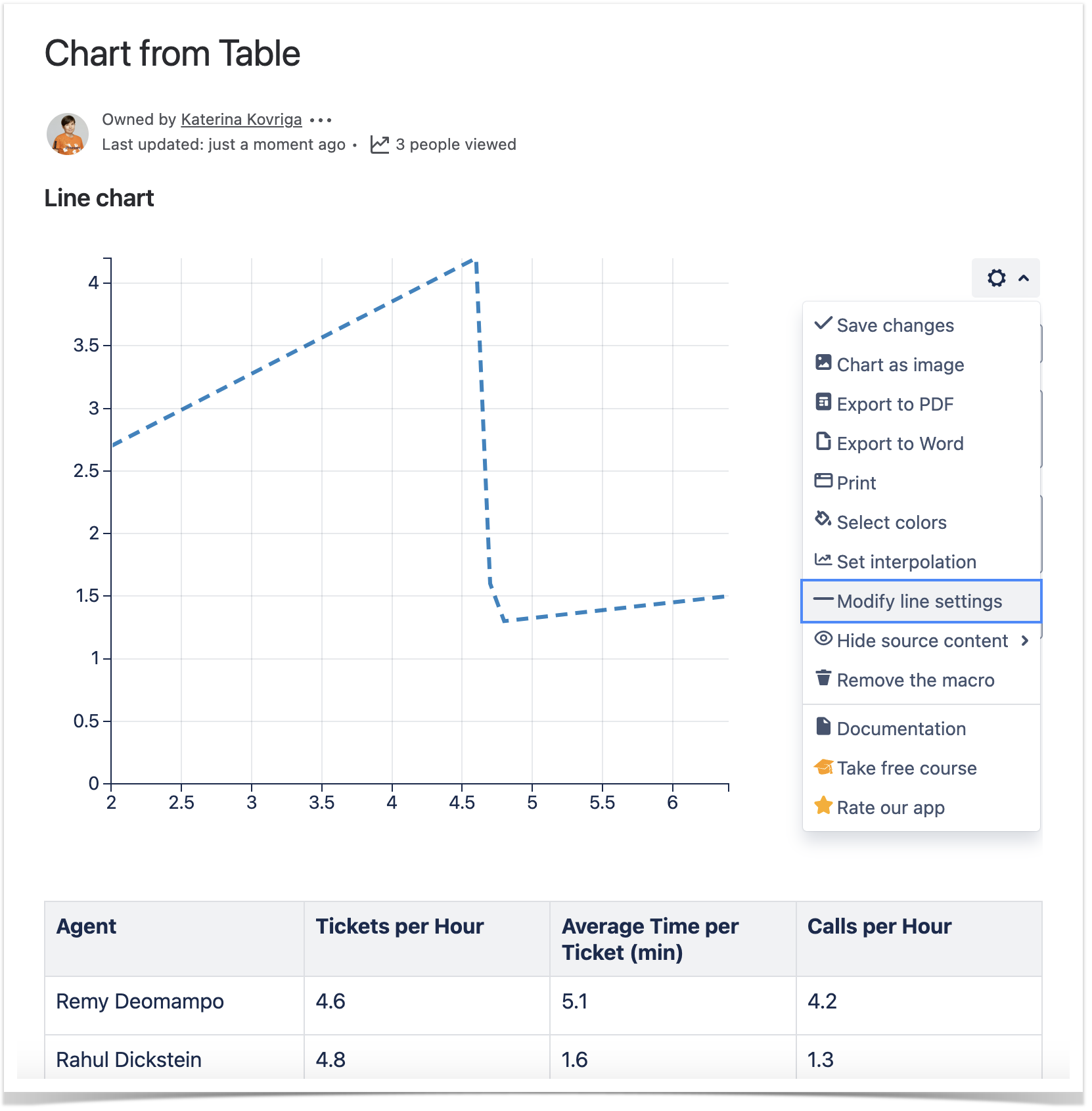Click the page owner avatar thumbnail
Screen dimensions: 1092x1111
tap(68, 134)
